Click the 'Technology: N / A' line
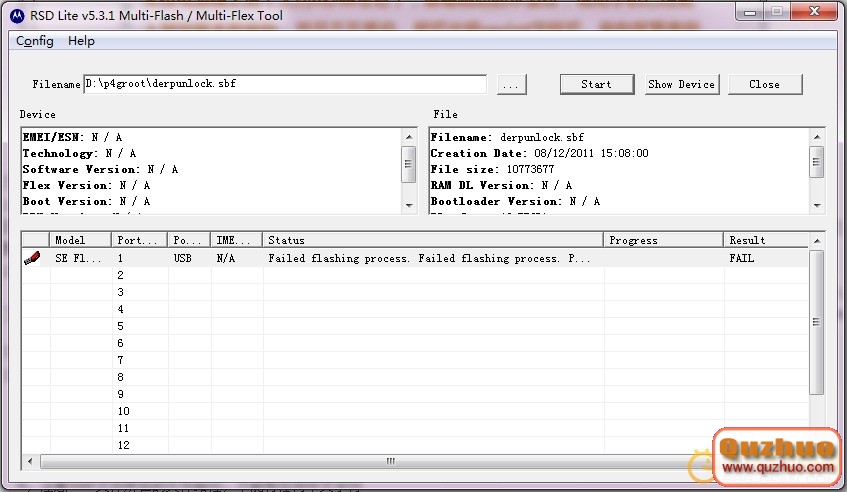This screenshot has width=847, height=492. (79, 153)
